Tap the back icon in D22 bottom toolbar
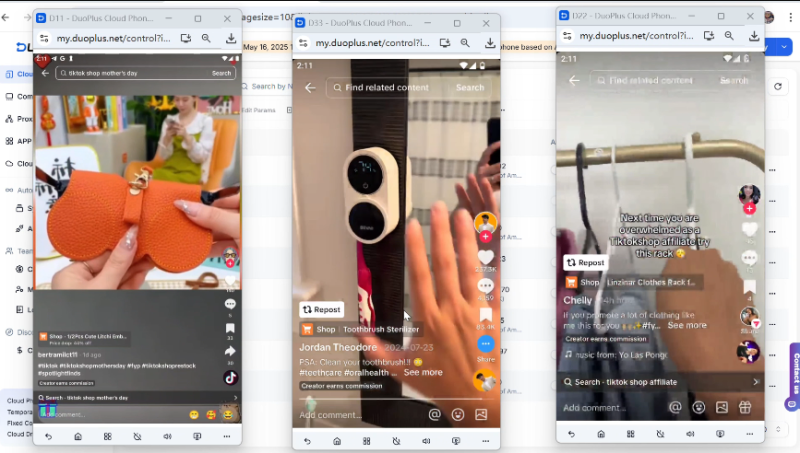 click(571, 434)
